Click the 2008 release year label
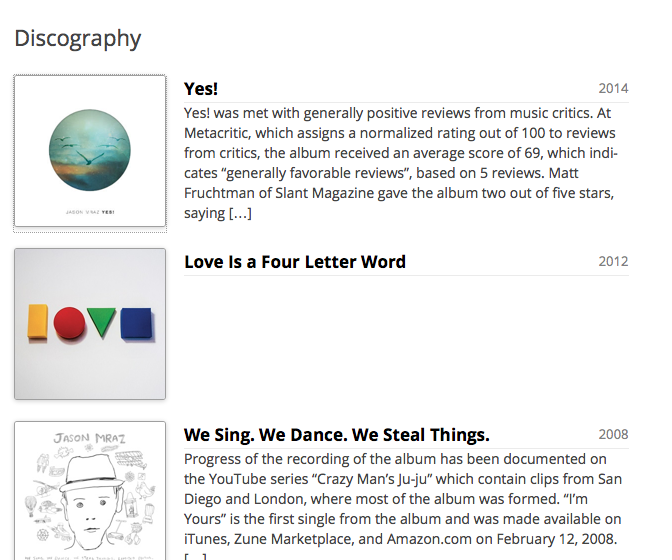672x560 pixels. click(613, 434)
